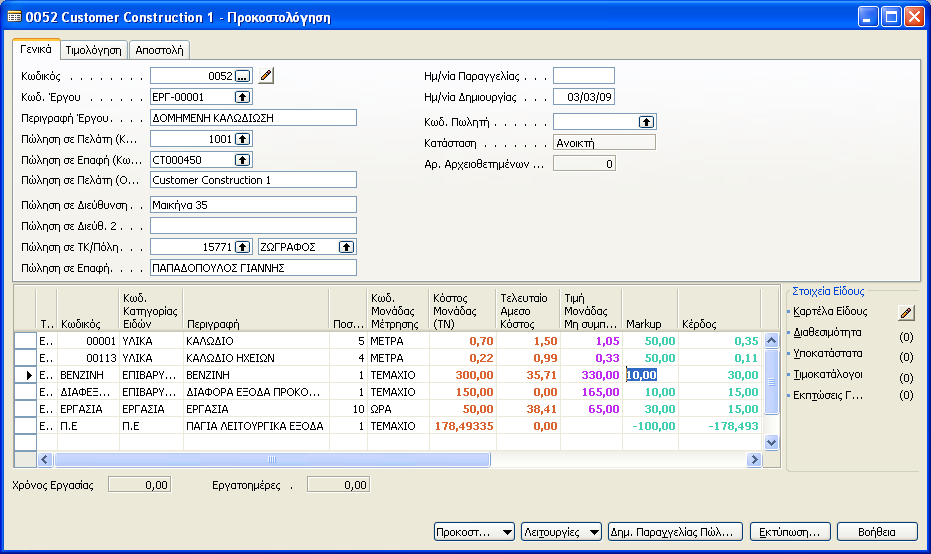The image size is (931, 554).
Task: Click the Ημ/νία Παραγγελίας input field
Action: [584, 76]
